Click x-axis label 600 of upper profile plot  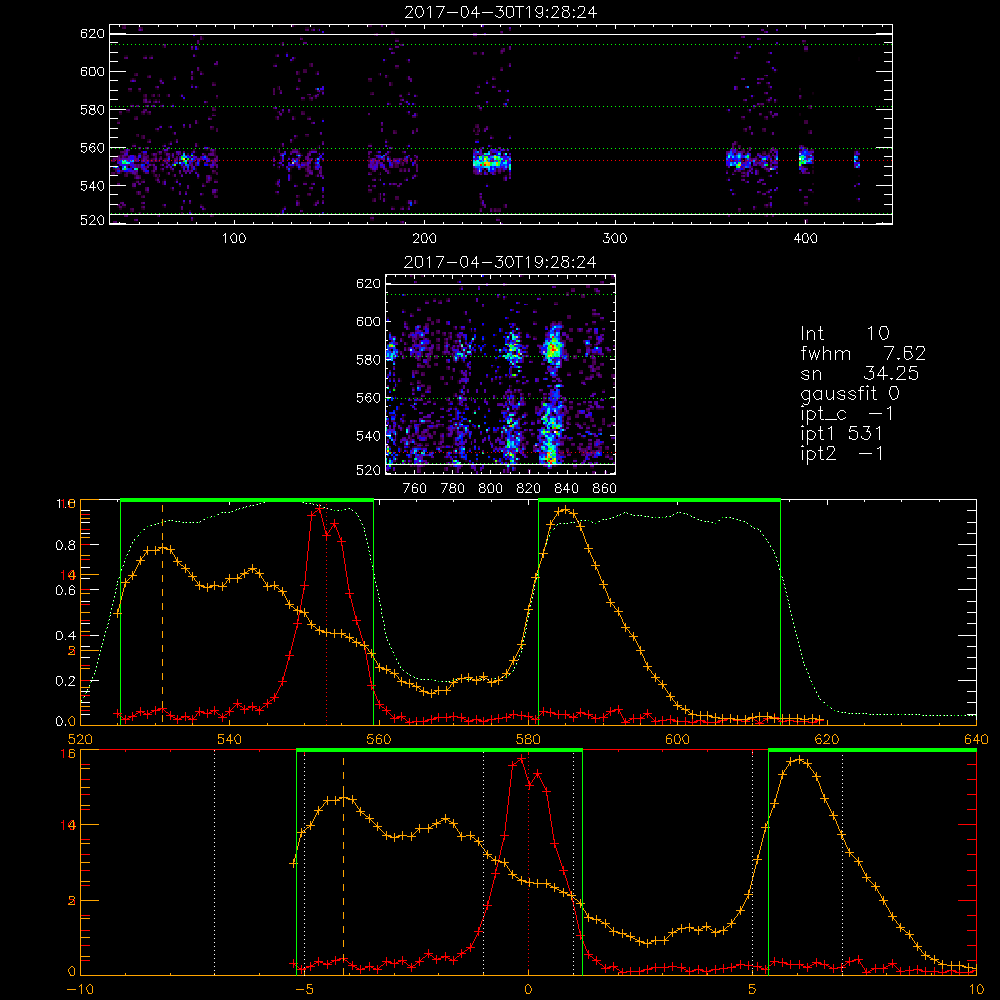(x=677, y=739)
